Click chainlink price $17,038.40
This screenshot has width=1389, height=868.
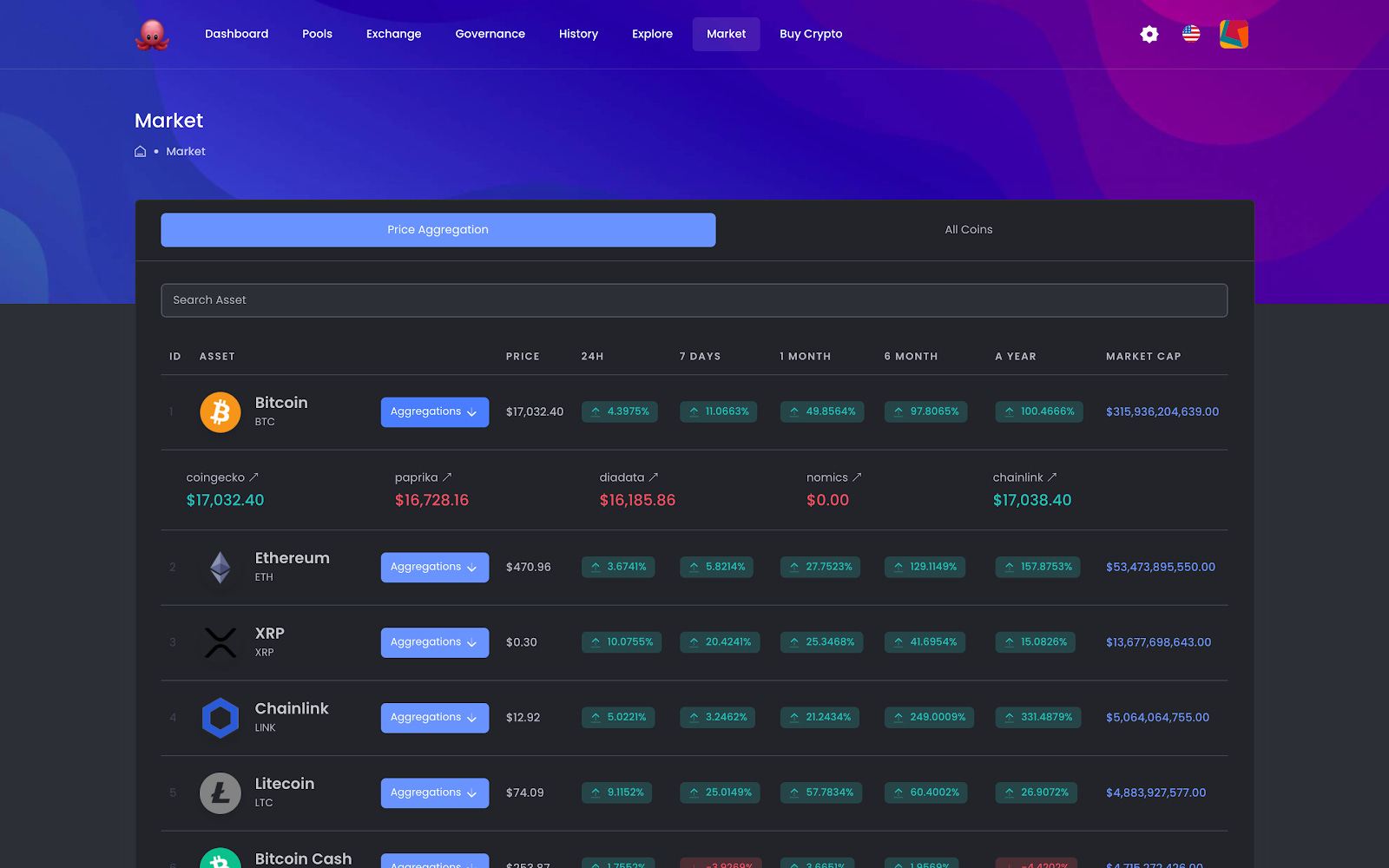[1032, 501]
